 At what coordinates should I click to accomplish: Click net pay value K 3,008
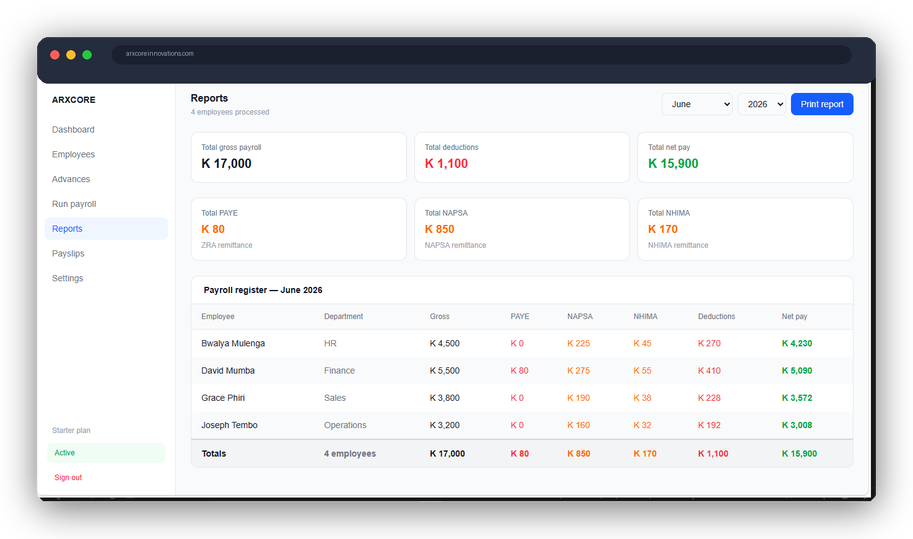797,425
